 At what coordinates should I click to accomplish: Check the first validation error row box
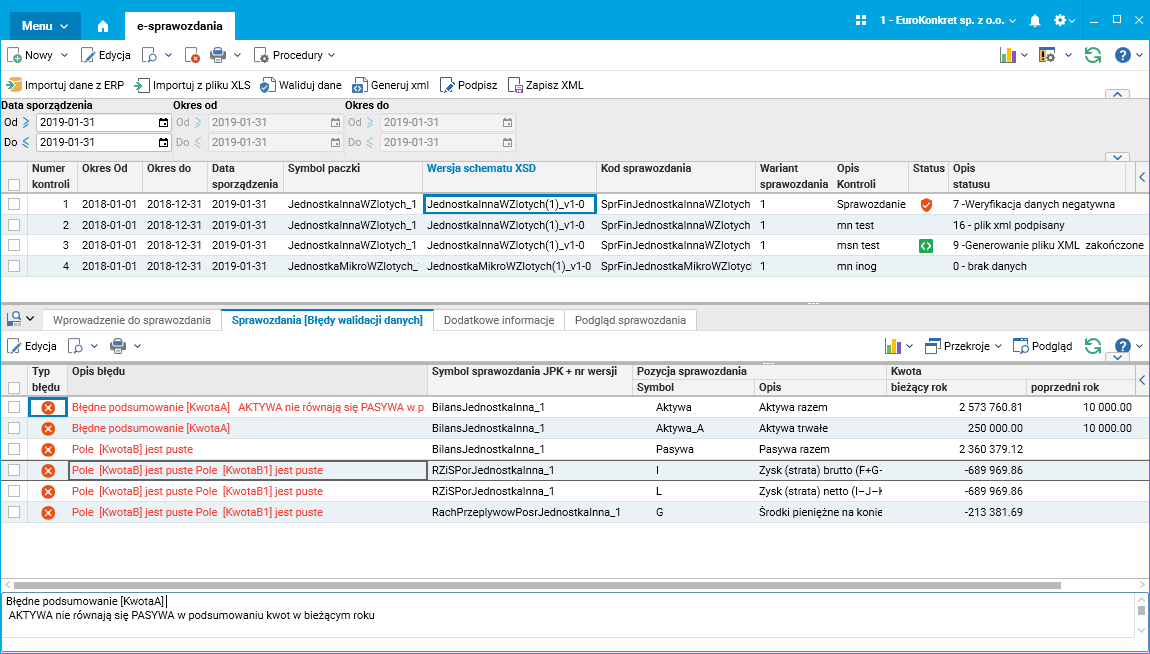point(14,407)
